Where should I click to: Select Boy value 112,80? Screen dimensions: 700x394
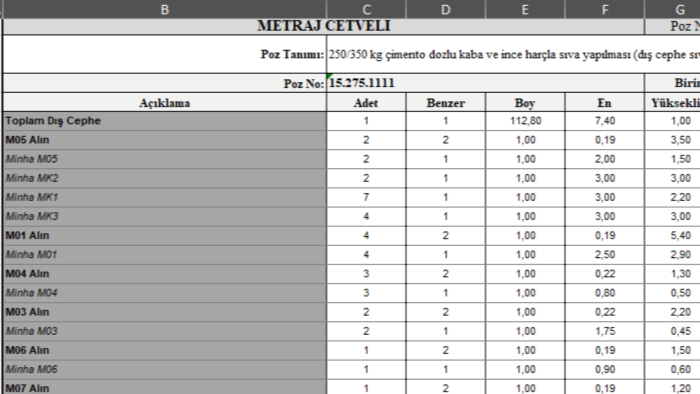click(525, 121)
